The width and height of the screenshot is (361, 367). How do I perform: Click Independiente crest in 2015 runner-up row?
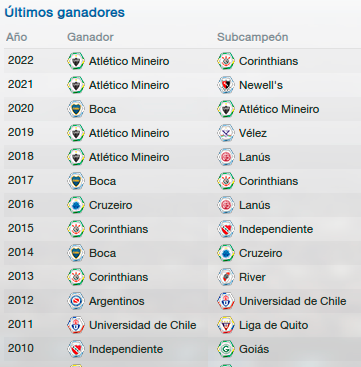(x=226, y=229)
